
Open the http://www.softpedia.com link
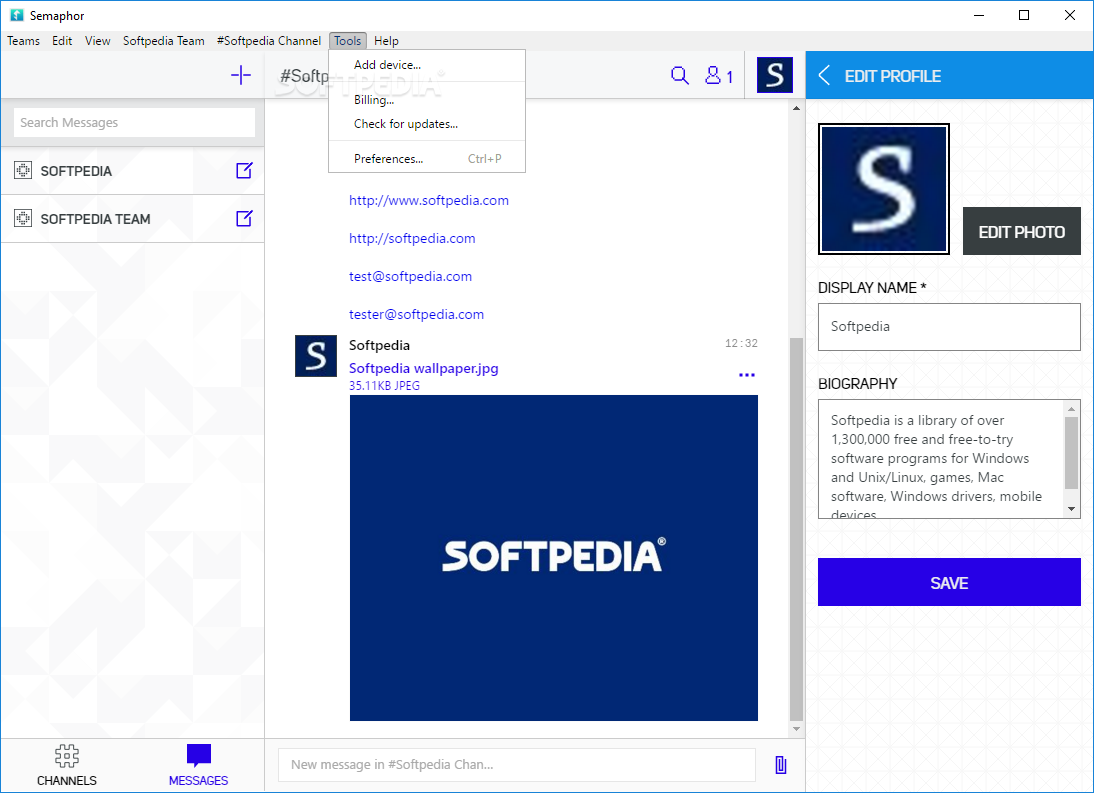tap(428, 200)
